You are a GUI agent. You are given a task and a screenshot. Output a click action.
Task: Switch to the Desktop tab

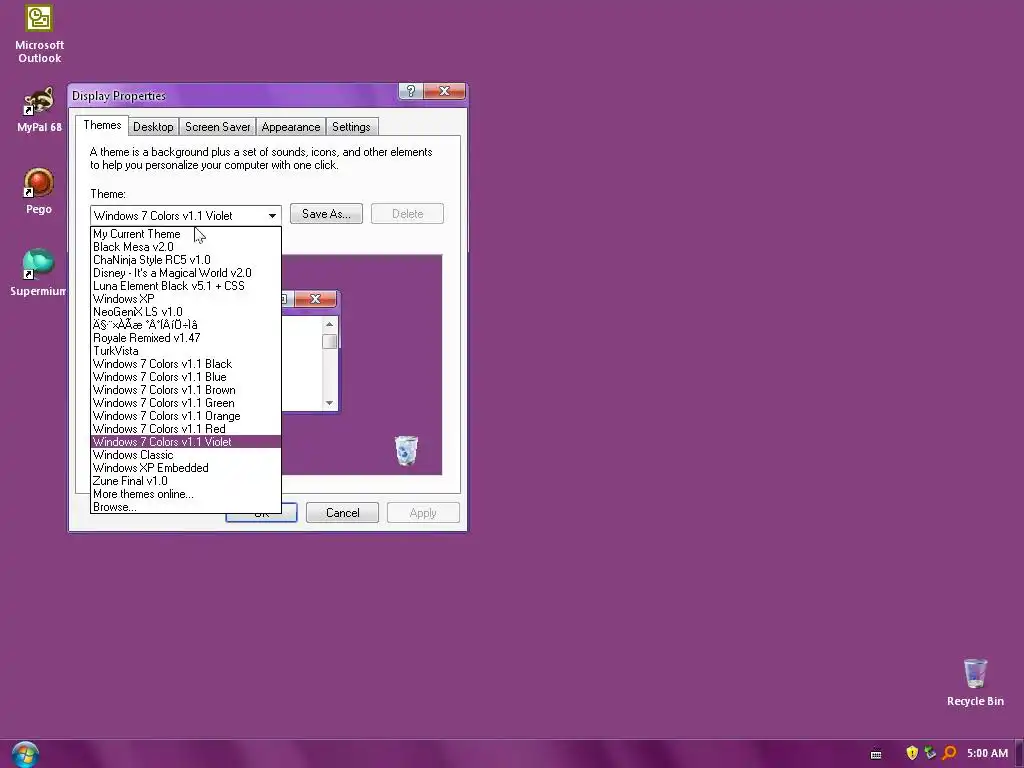pos(153,127)
